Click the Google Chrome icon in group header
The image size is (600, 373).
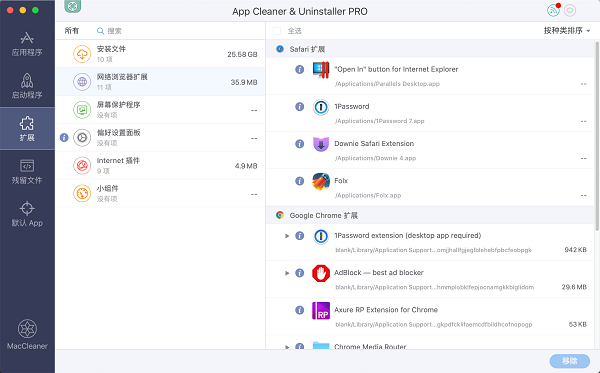280,215
